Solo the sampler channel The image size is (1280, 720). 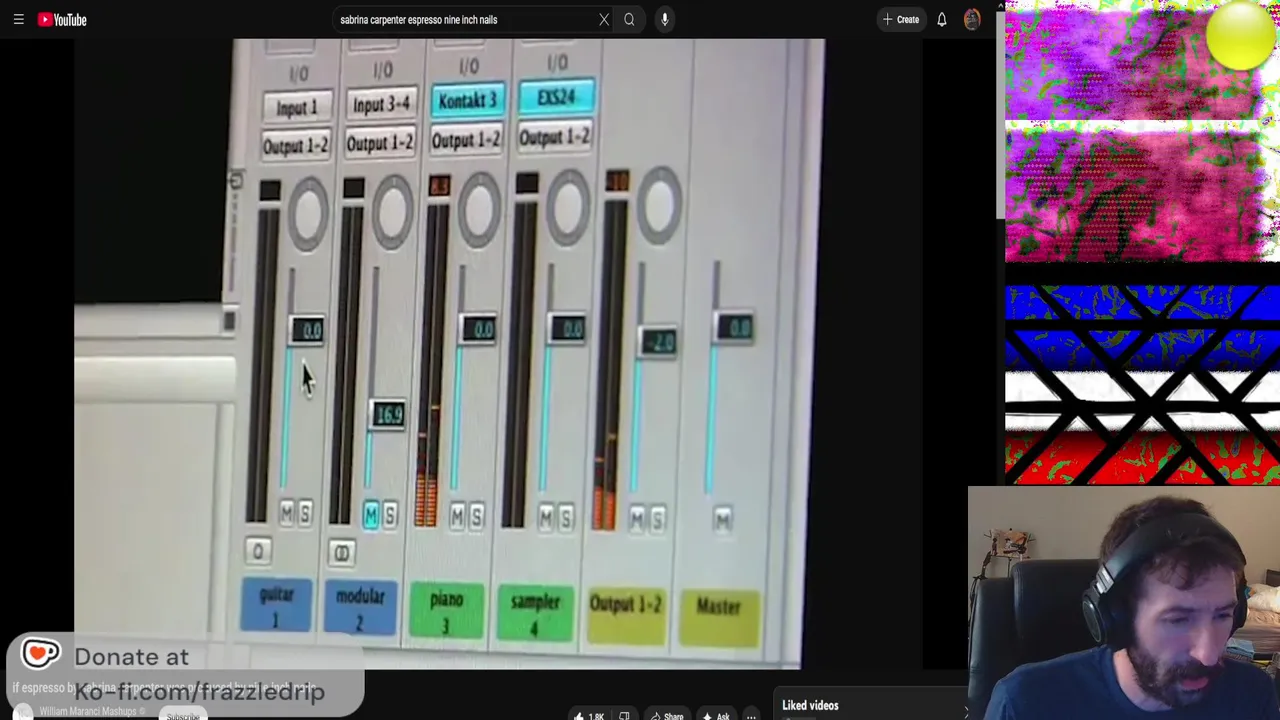point(566,517)
